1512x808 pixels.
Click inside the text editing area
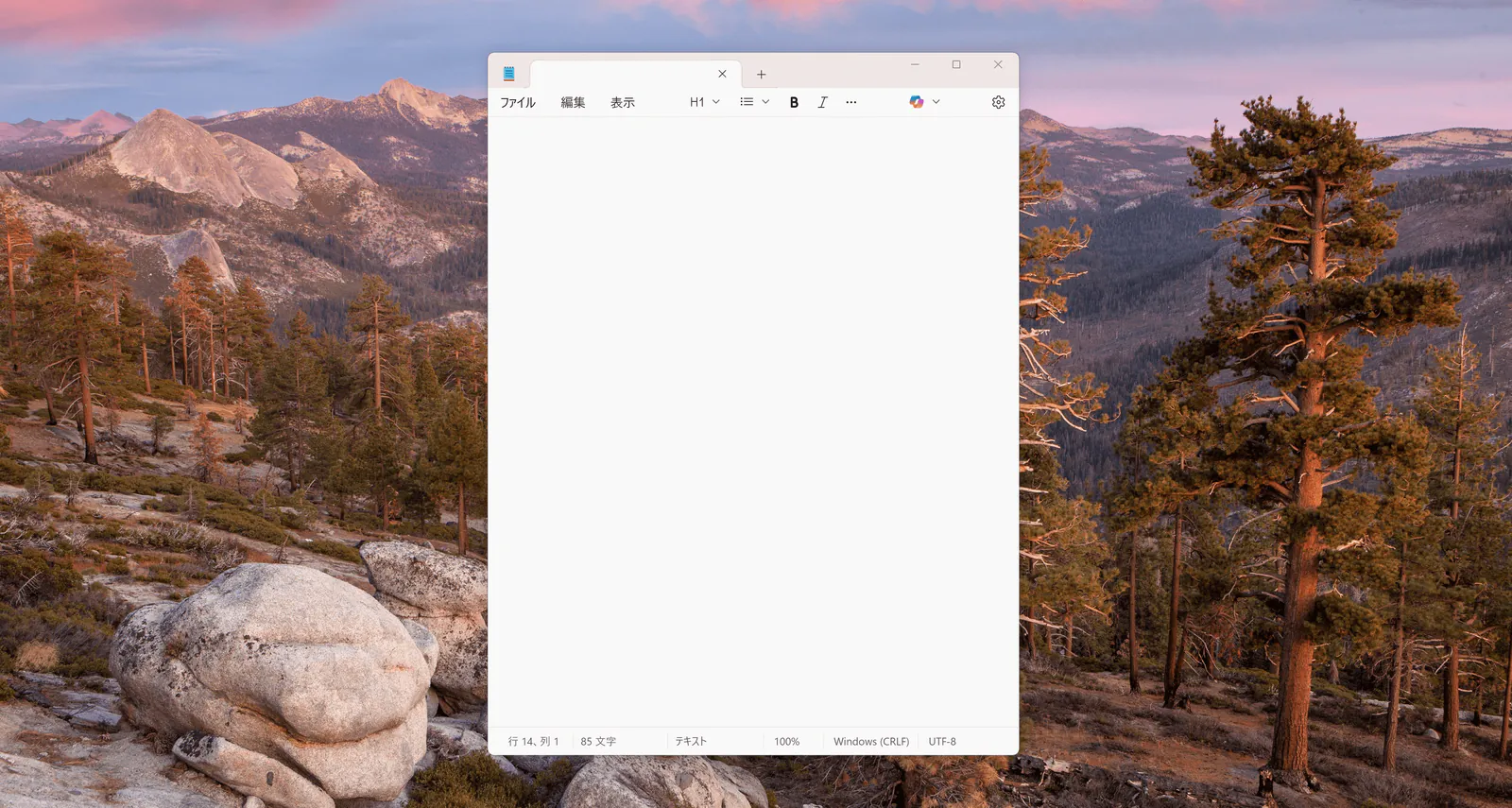click(753, 421)
